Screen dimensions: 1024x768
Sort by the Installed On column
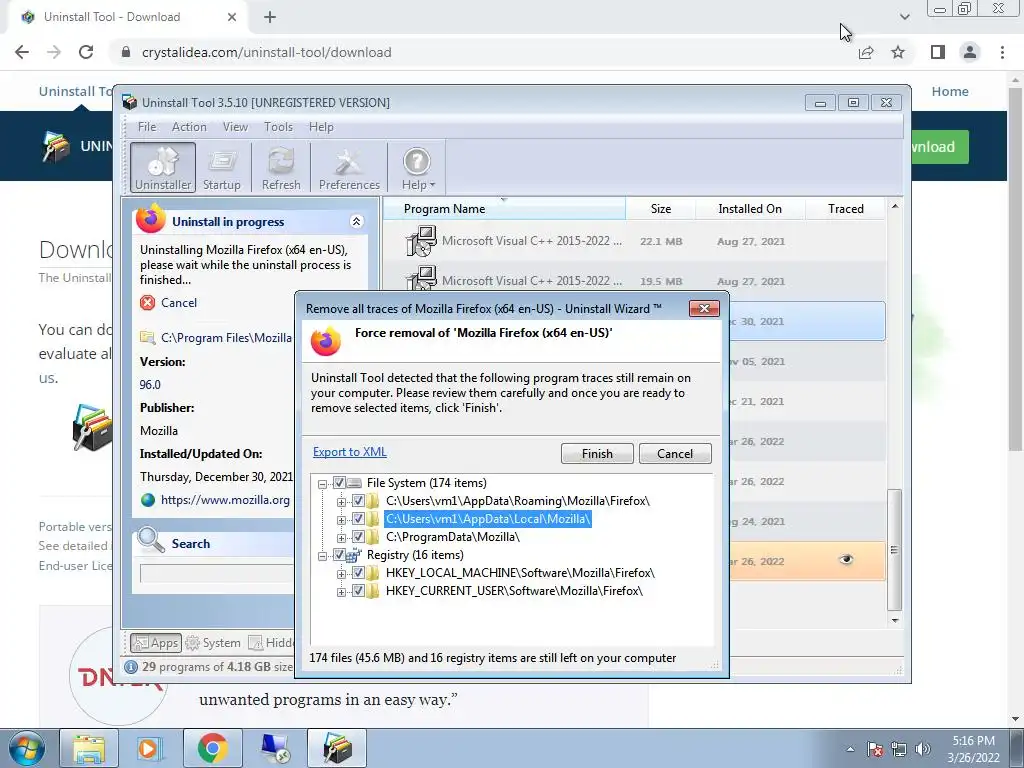(x=750, y=209)
